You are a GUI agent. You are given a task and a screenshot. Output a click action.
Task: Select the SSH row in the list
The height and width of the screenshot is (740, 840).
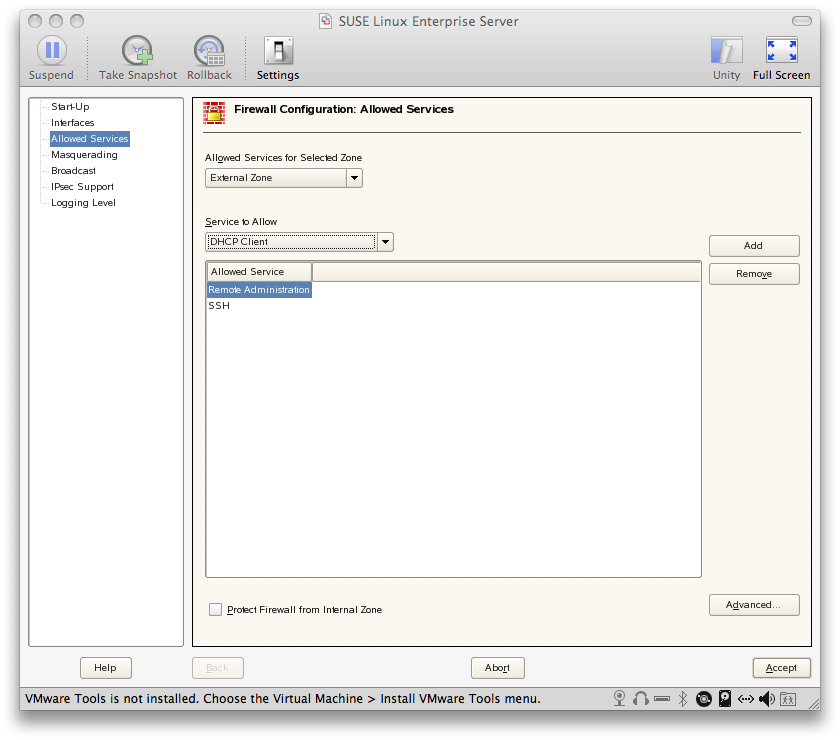[219, 306]
